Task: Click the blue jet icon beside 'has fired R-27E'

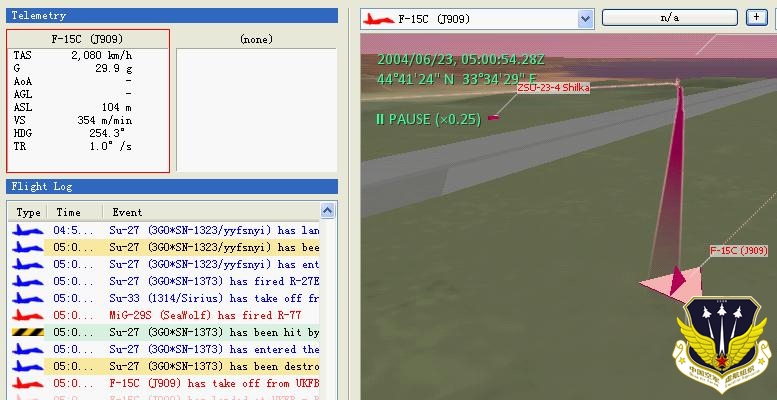Action: (x=28, y=282)
